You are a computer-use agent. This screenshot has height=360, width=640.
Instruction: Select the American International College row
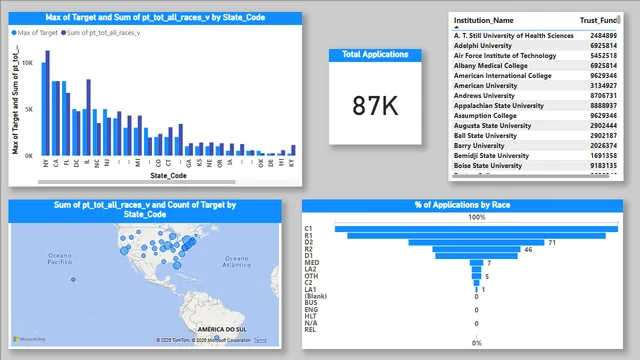535,76
